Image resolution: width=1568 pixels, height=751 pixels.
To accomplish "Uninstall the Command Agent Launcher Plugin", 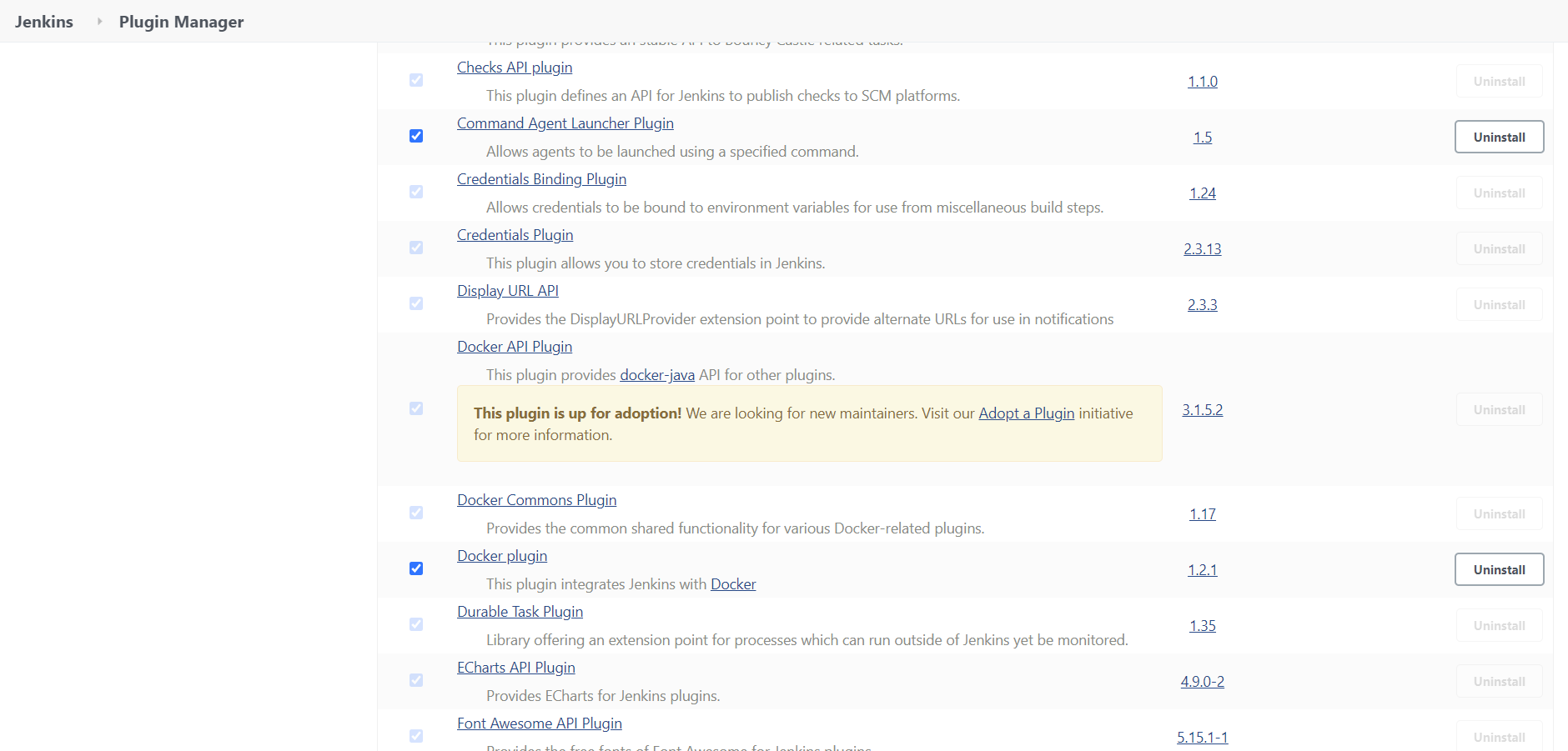I will pos(1500,137).
